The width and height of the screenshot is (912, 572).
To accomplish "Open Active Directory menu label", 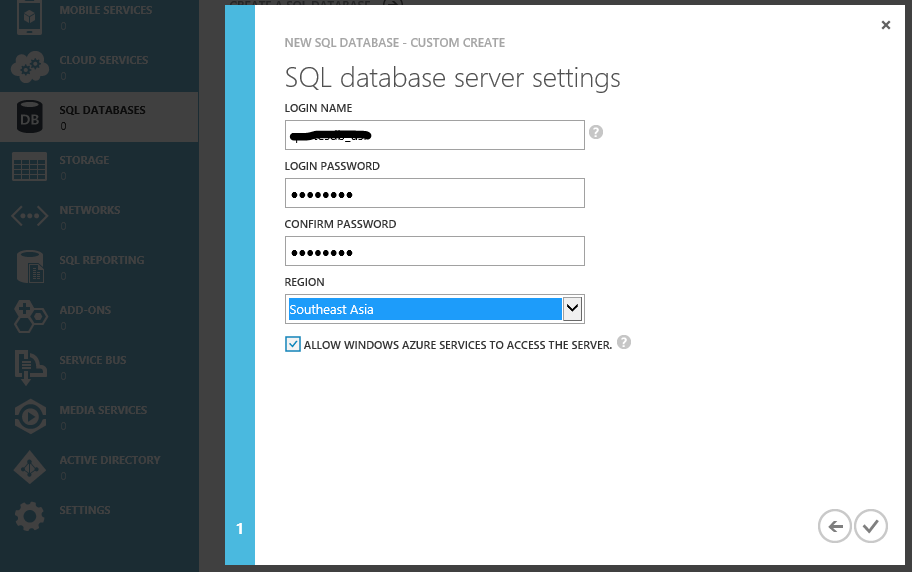I will coord(110,460).
